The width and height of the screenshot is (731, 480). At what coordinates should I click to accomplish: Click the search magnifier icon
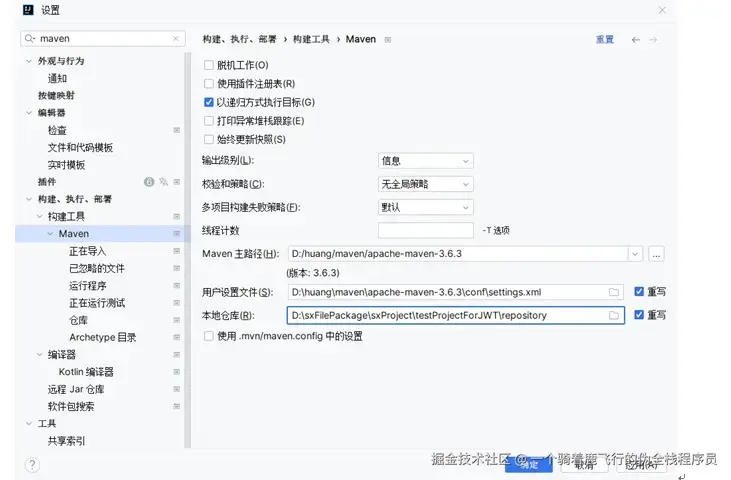coord(29,38)
